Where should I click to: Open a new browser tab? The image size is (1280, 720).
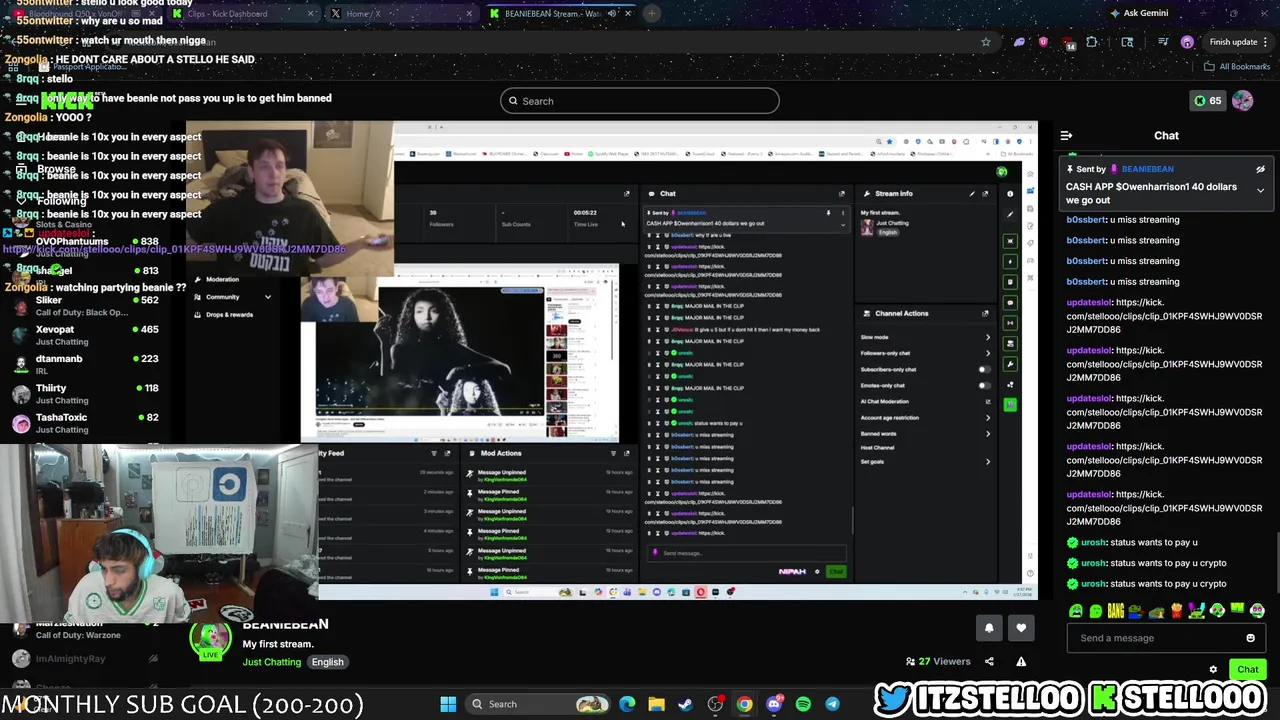tap(651, 14)
